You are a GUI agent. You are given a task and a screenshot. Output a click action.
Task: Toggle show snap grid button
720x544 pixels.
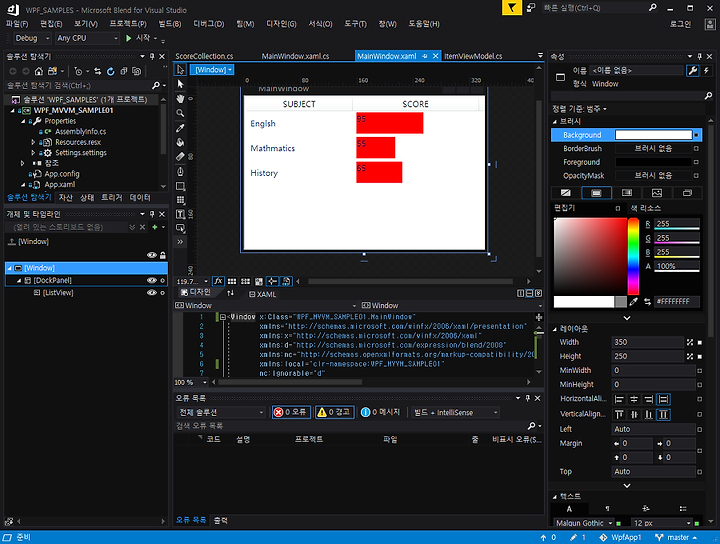click(x=232, y=281)
